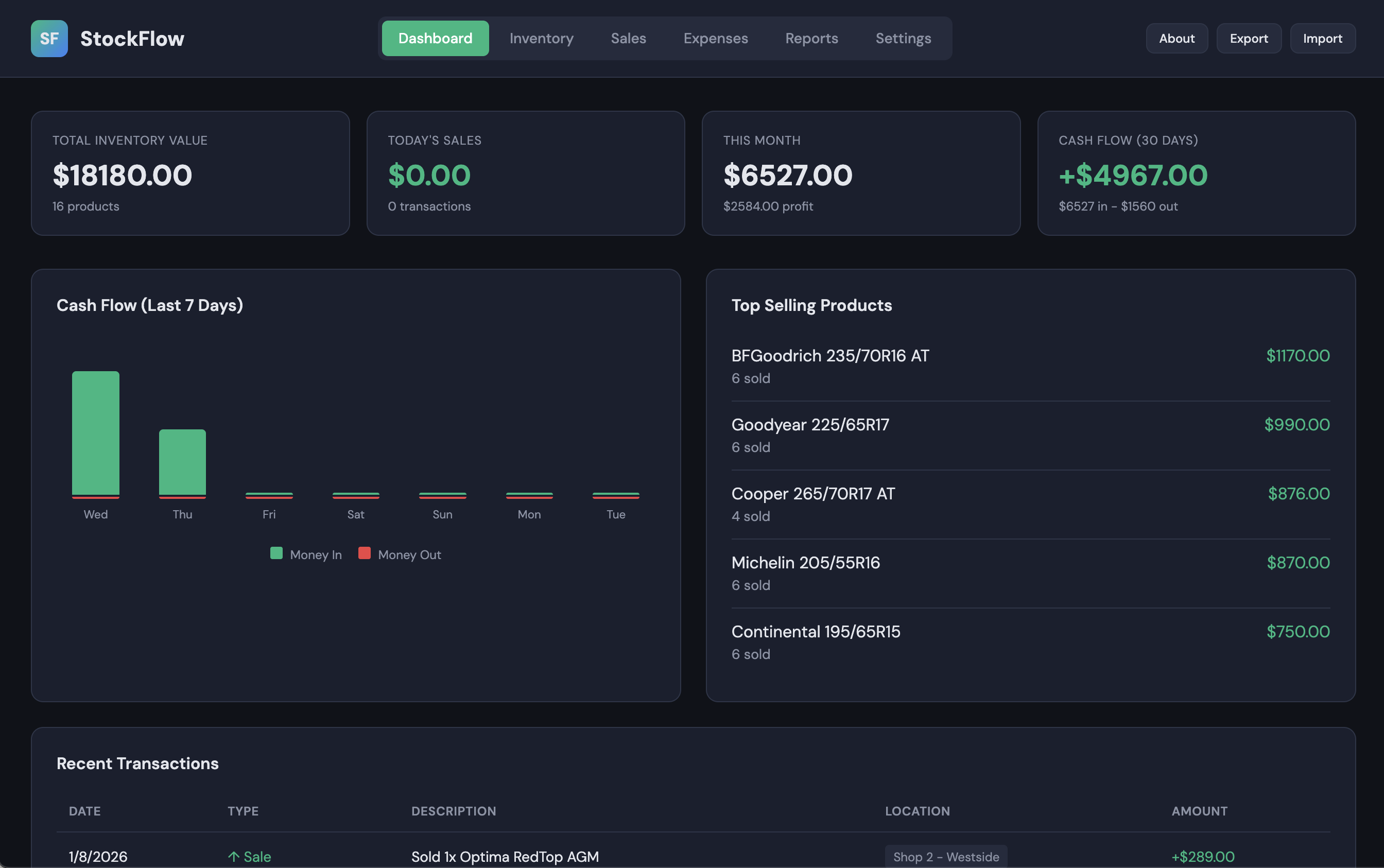The height and width of the screenshot is (868, 1384).
Task: Click the Money In green legend square
Action: [276, 553]
